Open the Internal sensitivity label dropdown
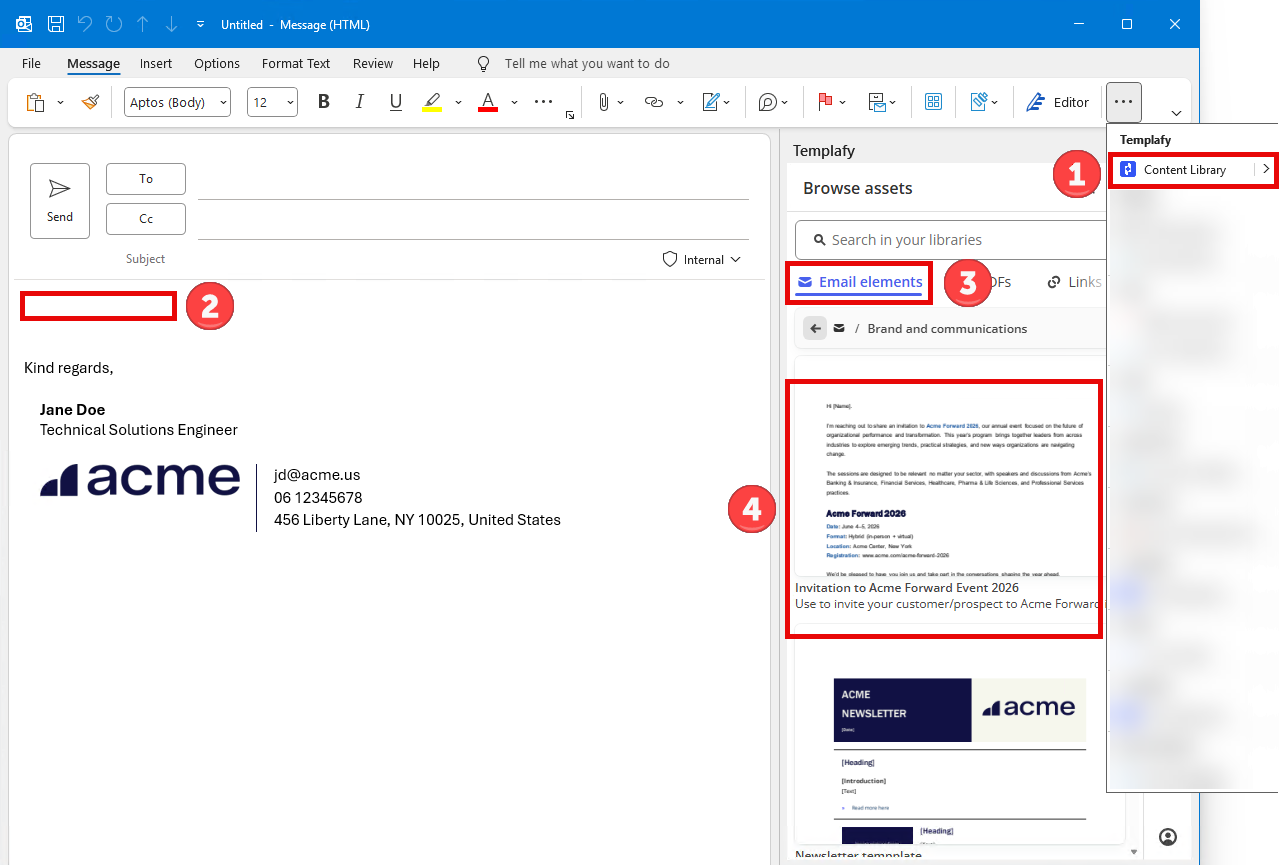 (x=702, y=260)
